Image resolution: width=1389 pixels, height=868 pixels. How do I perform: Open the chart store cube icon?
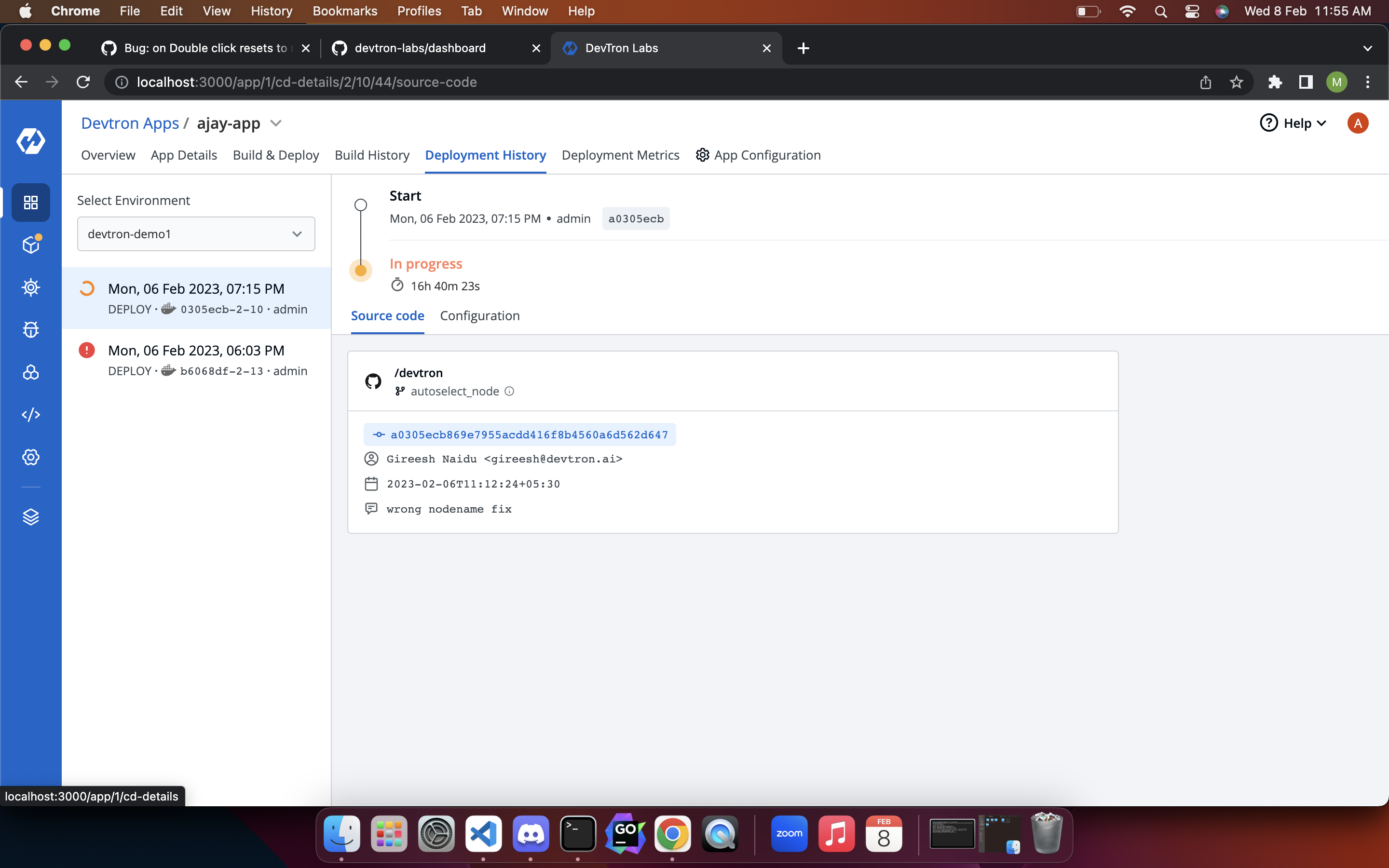30,245
